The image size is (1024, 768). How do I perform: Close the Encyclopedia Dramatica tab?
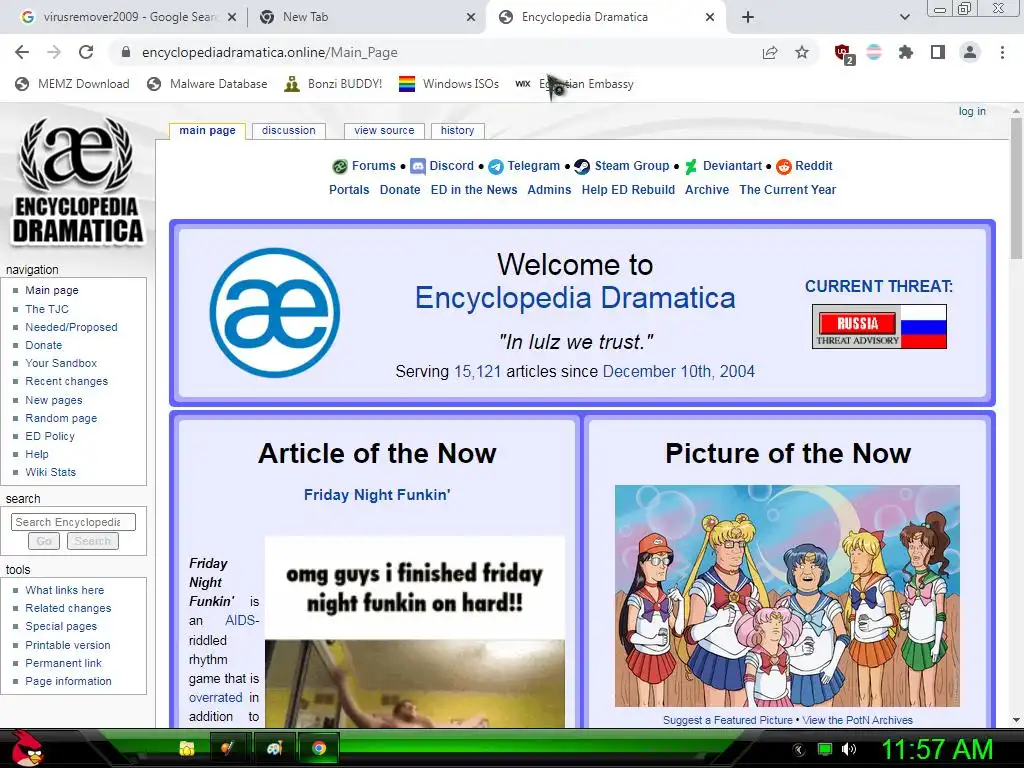[710, 18]
